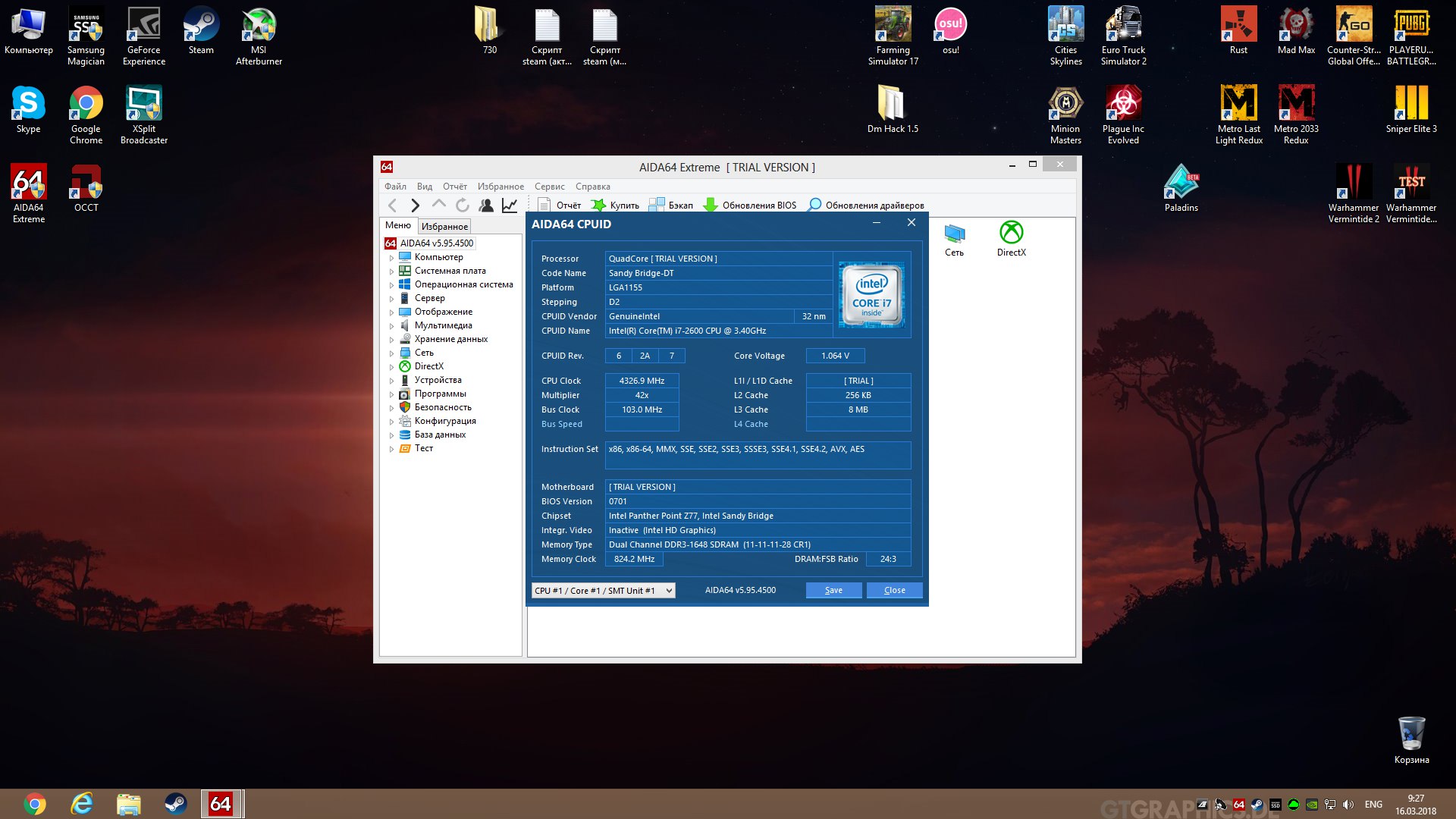This screenshot has width=1456, height=819.
Task: Open Steam from the Windows taskbar
Action: click(x=176, y=804)
